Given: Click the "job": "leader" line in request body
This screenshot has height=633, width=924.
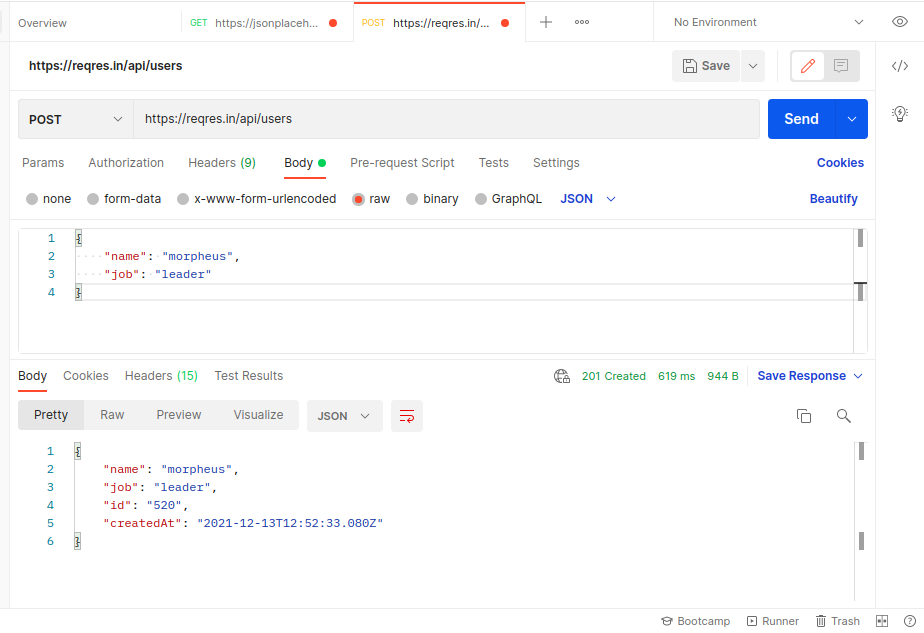Looking at the screenshot, I should point(157,275).
